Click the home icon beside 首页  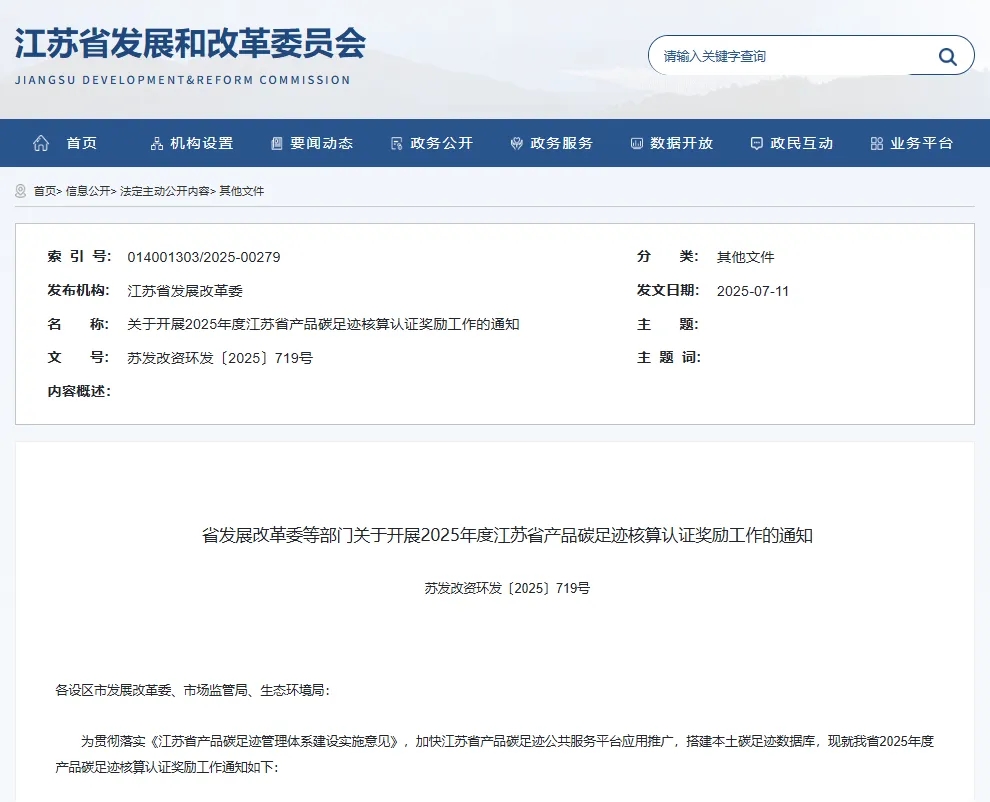(x=41, y=143)
